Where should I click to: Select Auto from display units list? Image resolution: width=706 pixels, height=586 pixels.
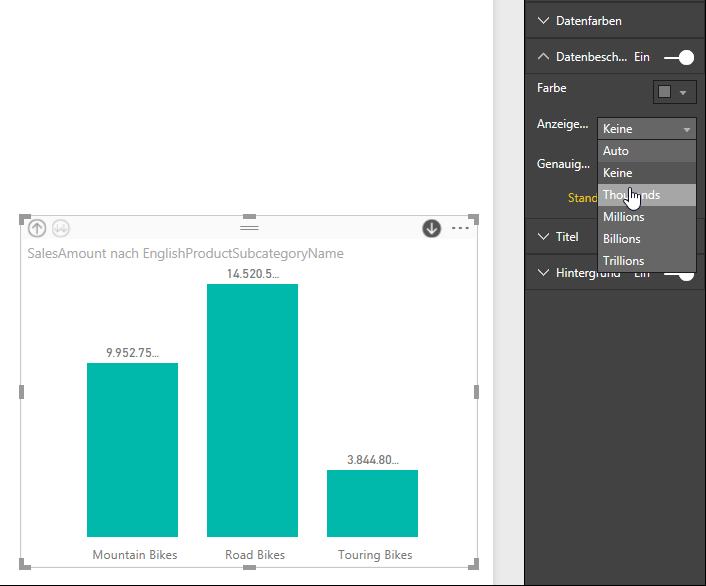pos(647,151)
